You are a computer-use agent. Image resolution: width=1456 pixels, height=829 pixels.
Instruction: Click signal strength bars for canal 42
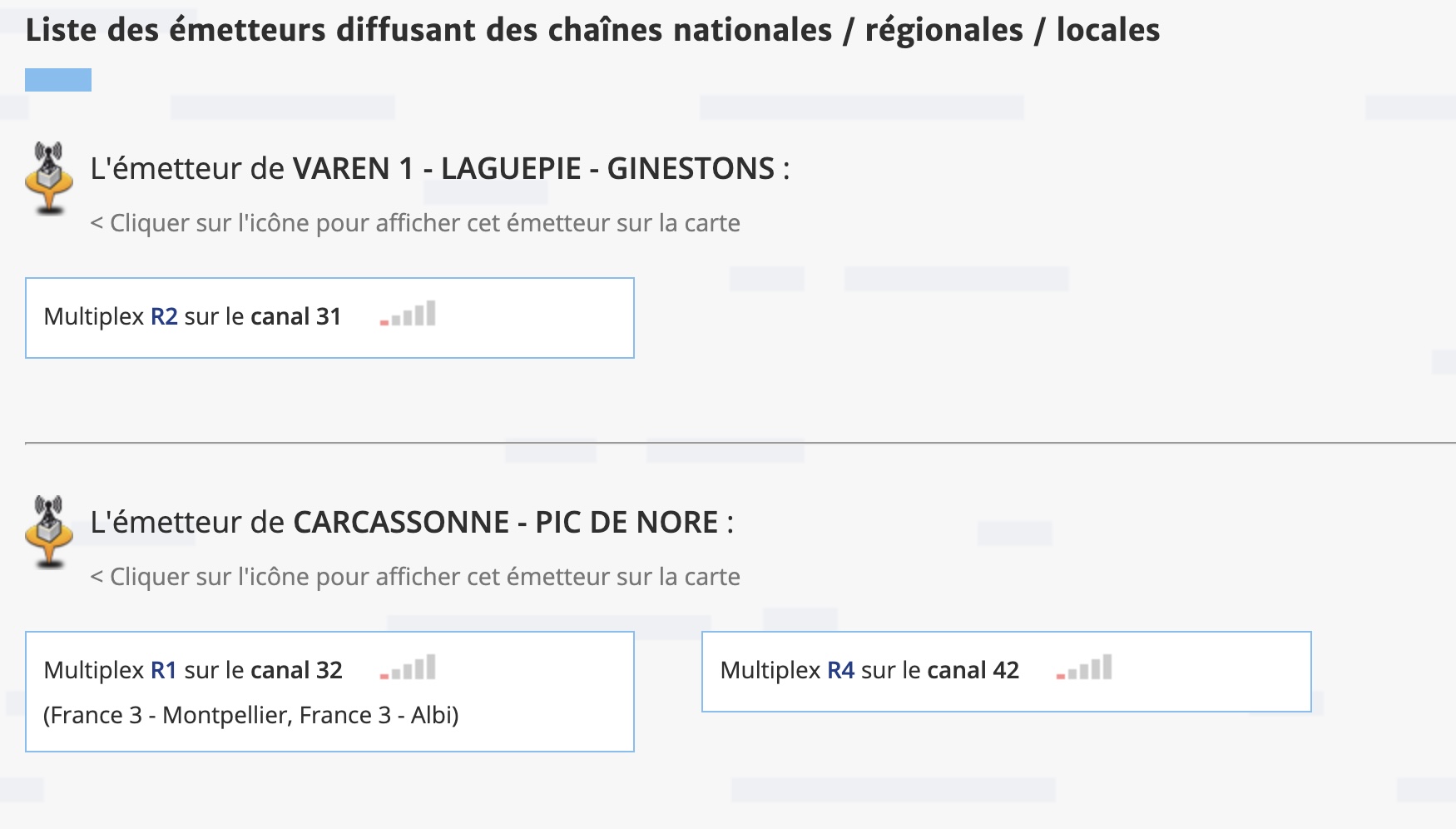pyautogui.click(x=1084, y=668)
